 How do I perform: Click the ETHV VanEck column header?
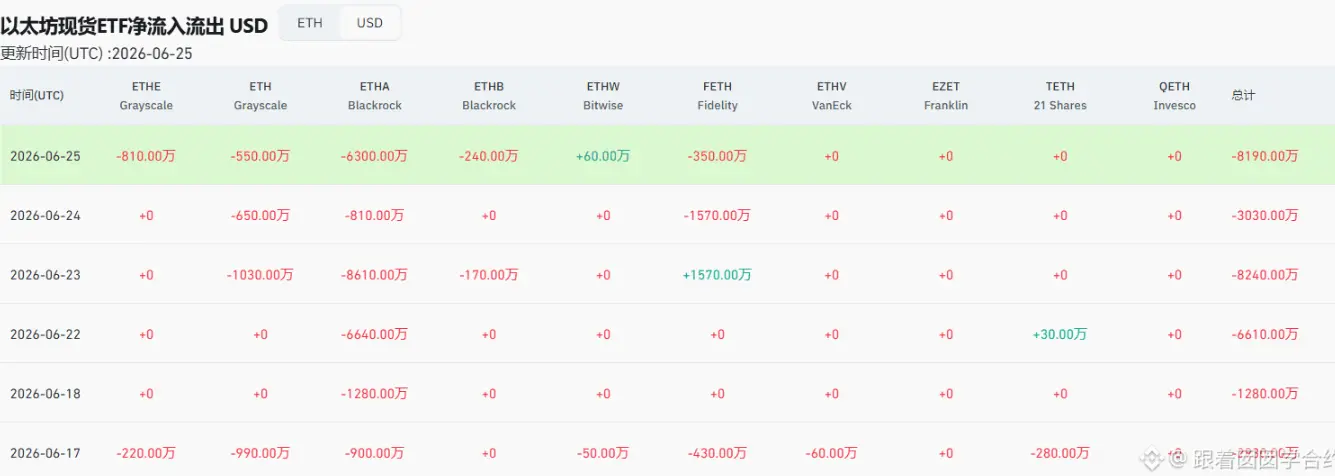coord(832,96)
